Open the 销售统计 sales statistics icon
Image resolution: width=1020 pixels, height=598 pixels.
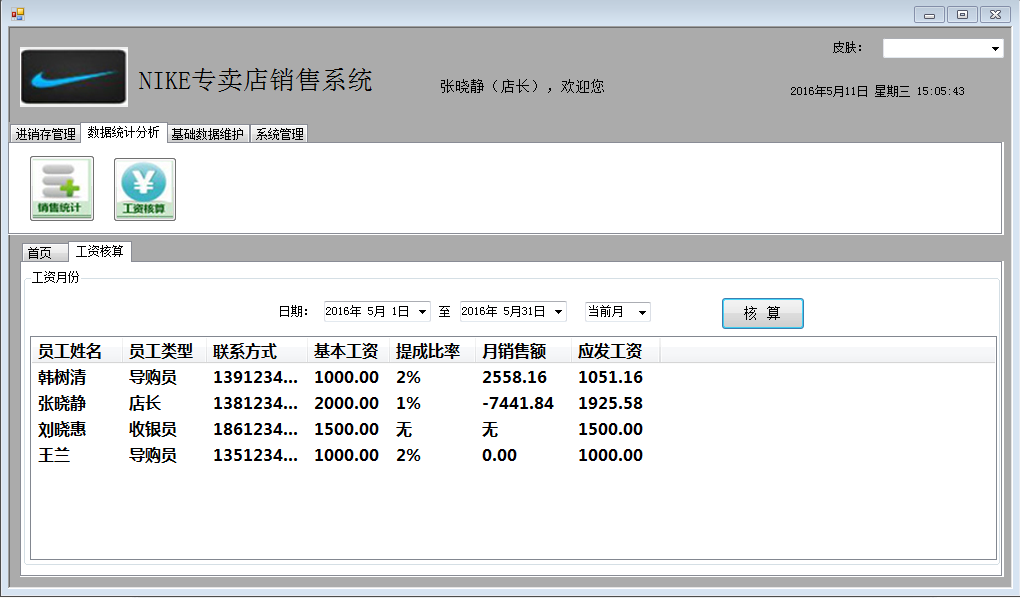click(x=62, y=189)
